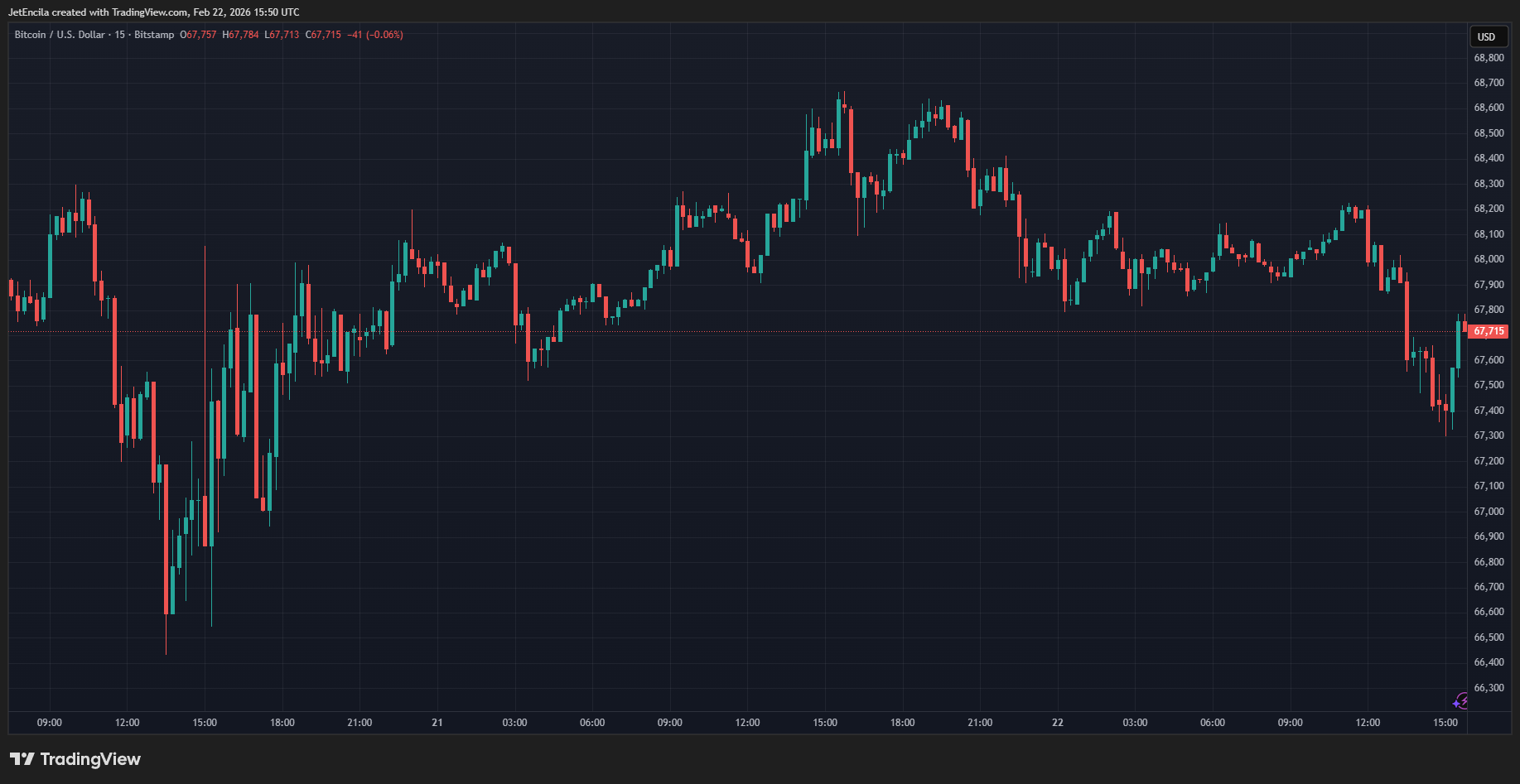Select the 15 interval label in legend
The width and height of the screenshot is (1520, 784).
point(120,35)
